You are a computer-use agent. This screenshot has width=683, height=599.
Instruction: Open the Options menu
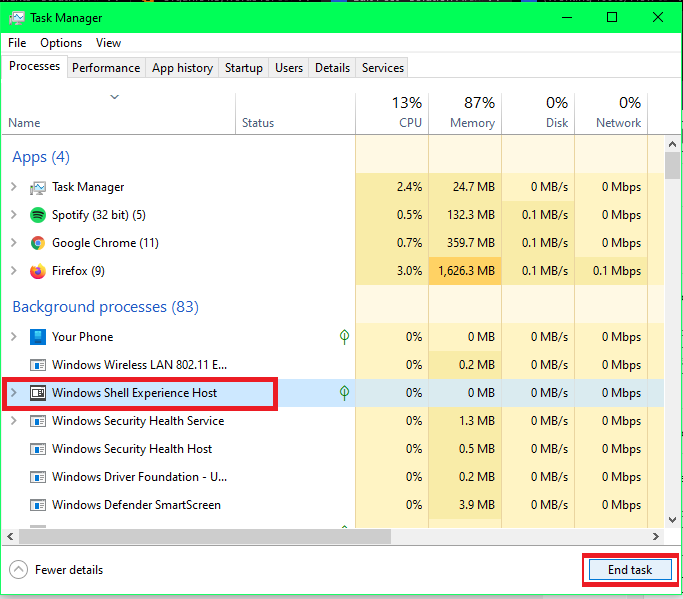(x=61, y=43)
